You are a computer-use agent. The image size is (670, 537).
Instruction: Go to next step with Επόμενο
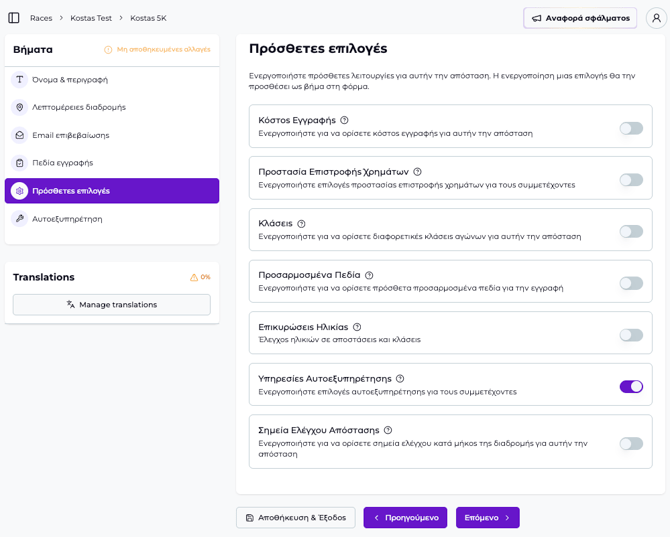point(487,517)
